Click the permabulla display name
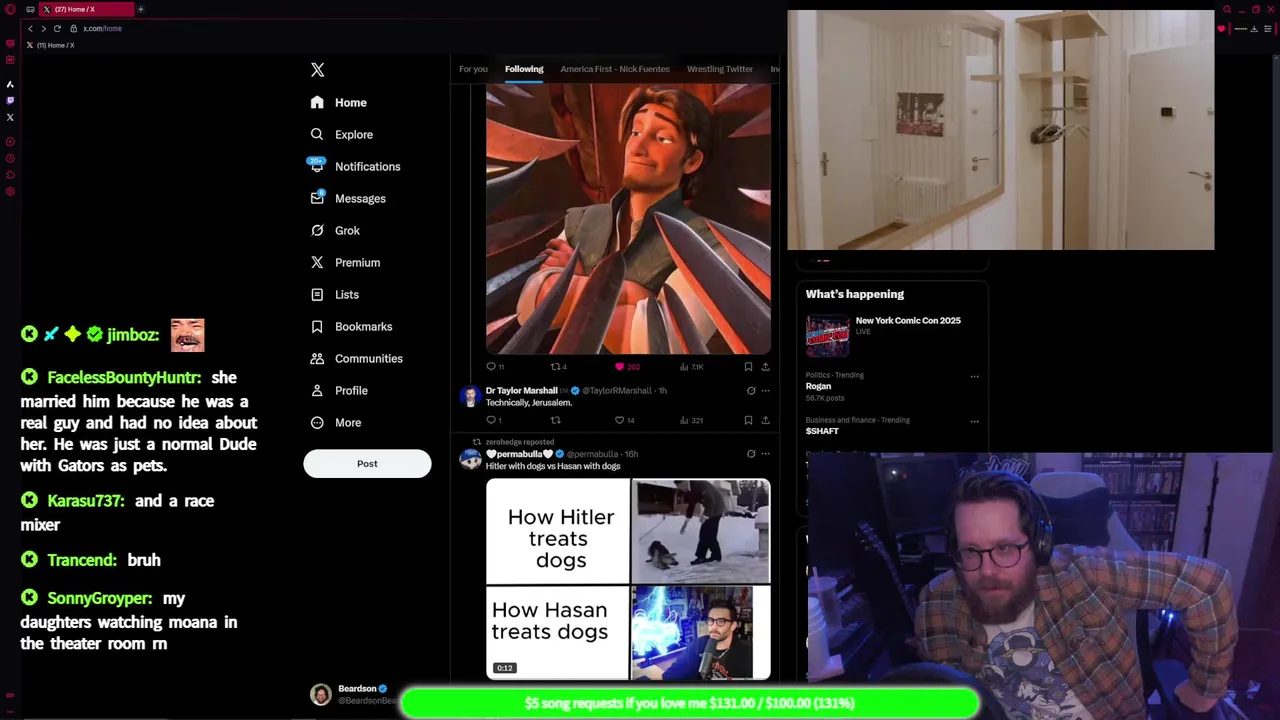The height and width of the screenshot is (720, 1280). tap(519, 454)
